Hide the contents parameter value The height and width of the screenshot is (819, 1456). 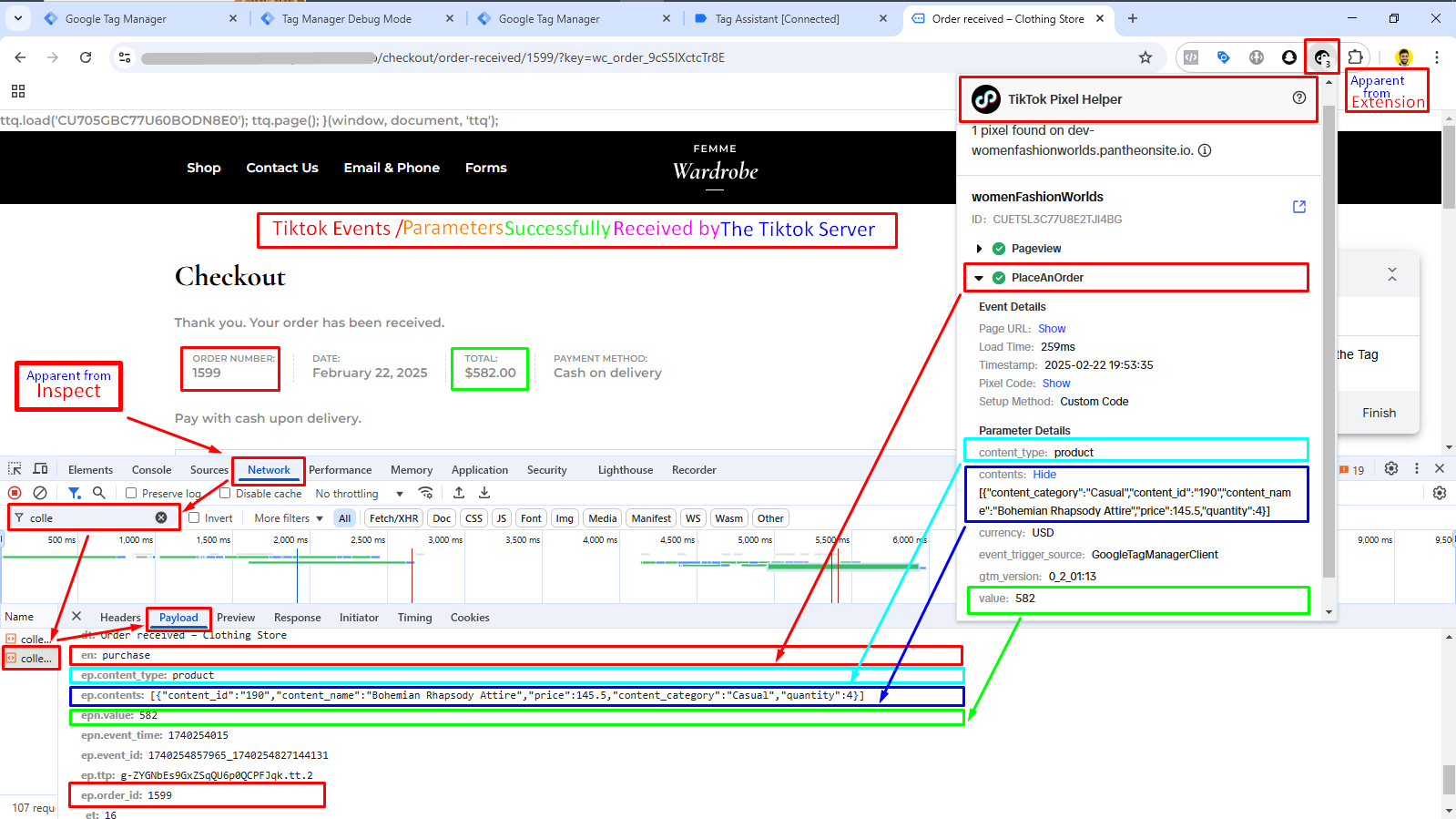pyautogui.click(x=1044, y=475)
